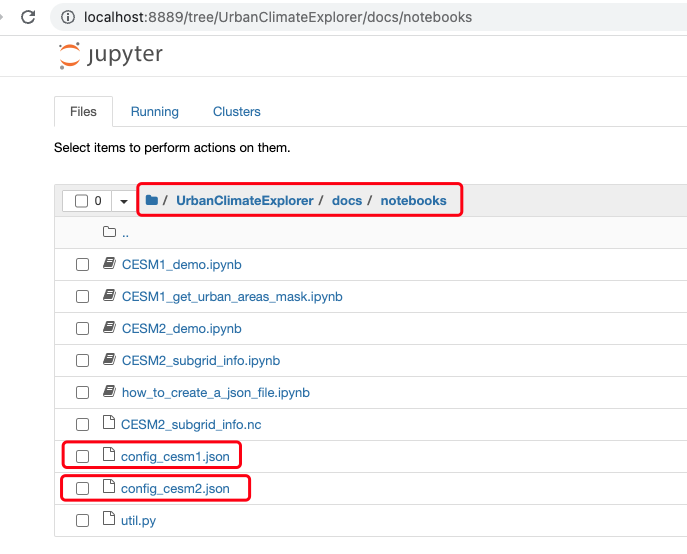
Task: Open the util.py file
Action: click(138, 521)
